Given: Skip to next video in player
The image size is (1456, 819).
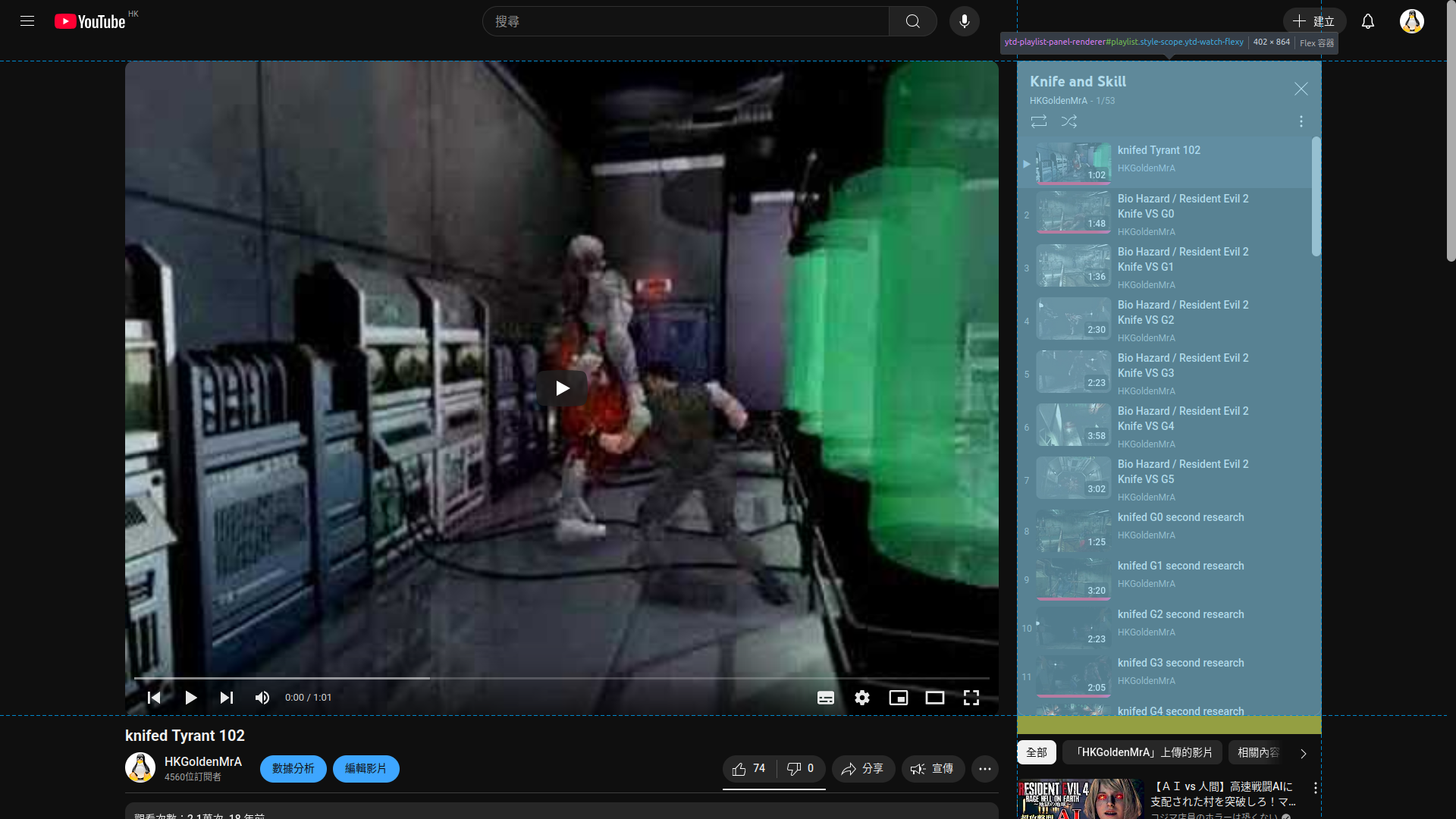Looking at the screenshot, I should point(227,698).
